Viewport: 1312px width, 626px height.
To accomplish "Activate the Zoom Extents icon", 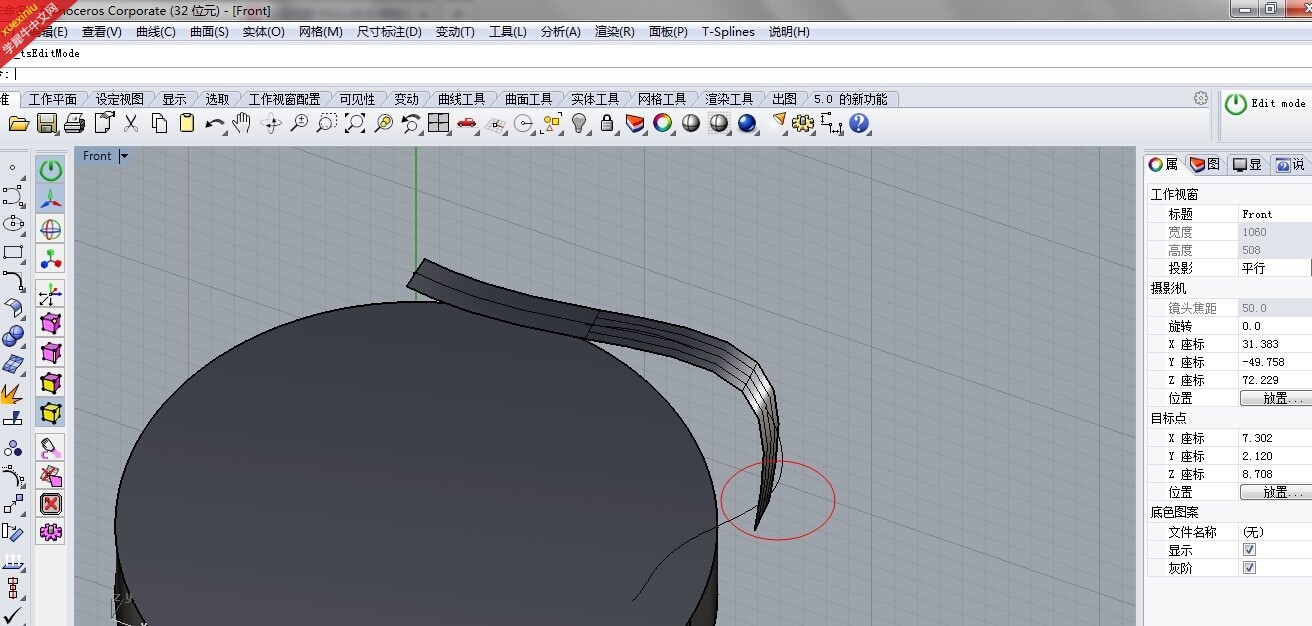I will [355, 123].
